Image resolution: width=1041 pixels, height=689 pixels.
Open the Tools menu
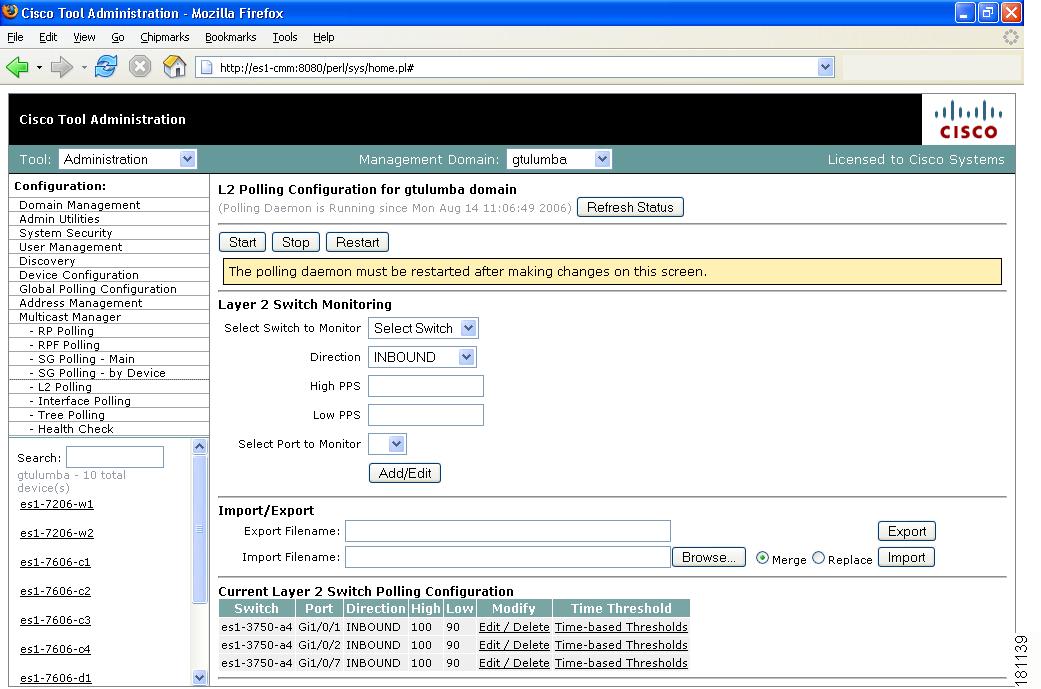click(x=285, y=37)
